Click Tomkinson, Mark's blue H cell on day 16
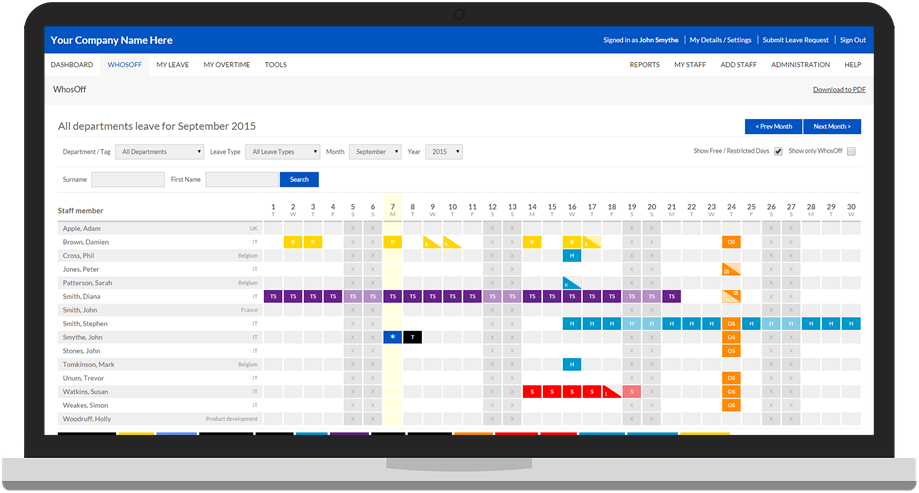 pos(572,365)
